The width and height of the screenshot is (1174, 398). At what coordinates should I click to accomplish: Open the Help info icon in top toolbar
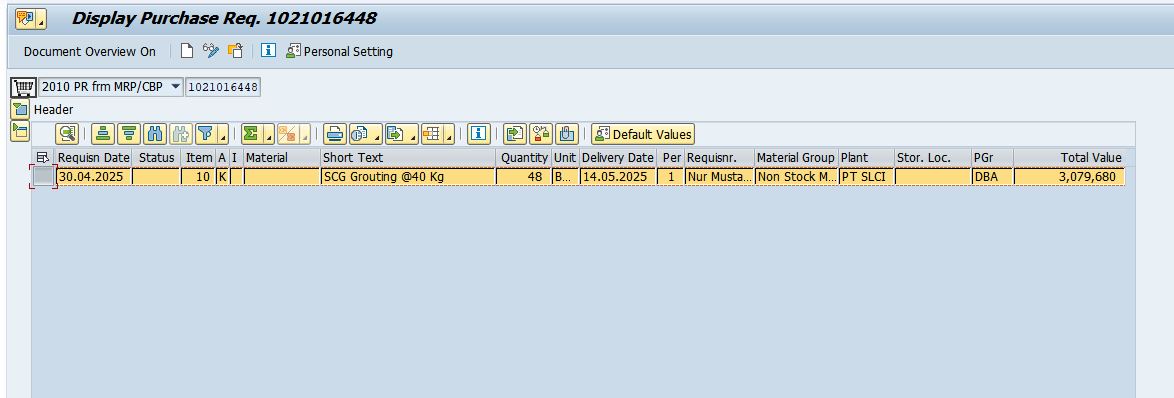point(269,51)
